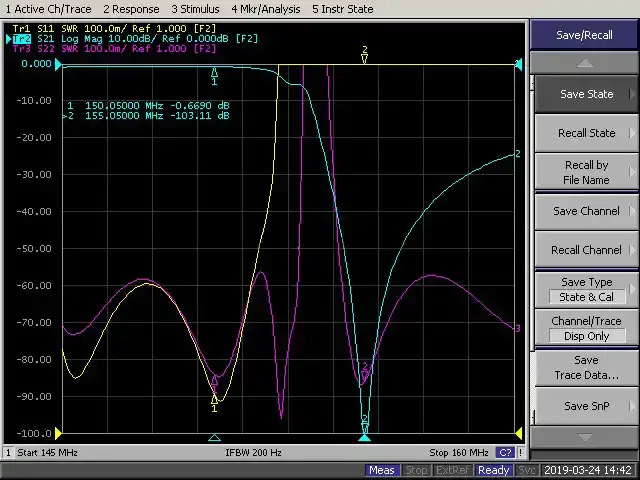Click Save Trace Data softkey
The width and height of the screenshot is (640, 480).
586,367
